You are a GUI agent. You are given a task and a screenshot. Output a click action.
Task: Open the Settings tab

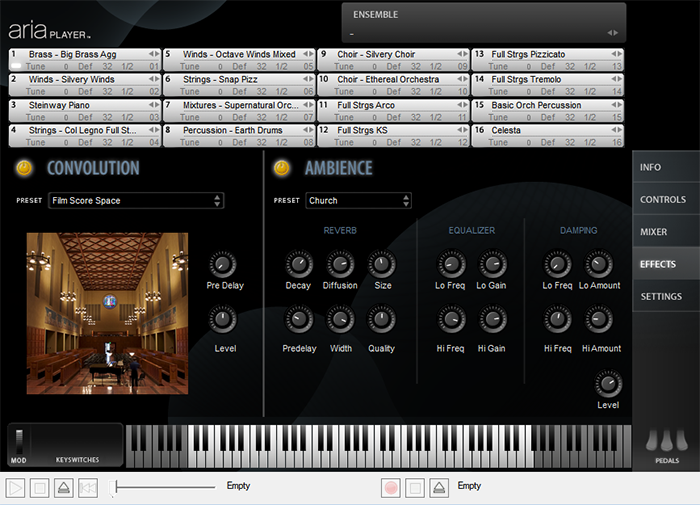point(660,297)
